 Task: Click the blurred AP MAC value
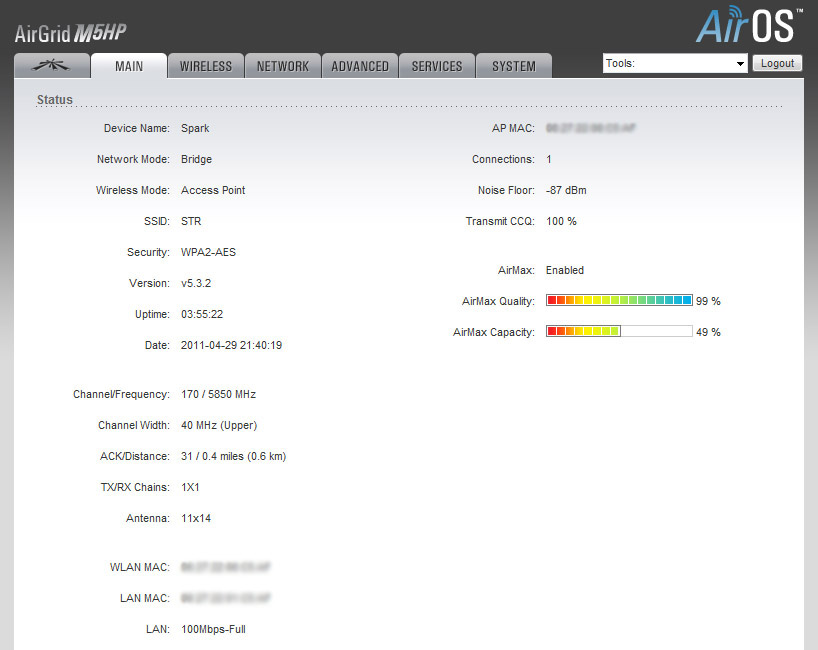coord(591,128)
